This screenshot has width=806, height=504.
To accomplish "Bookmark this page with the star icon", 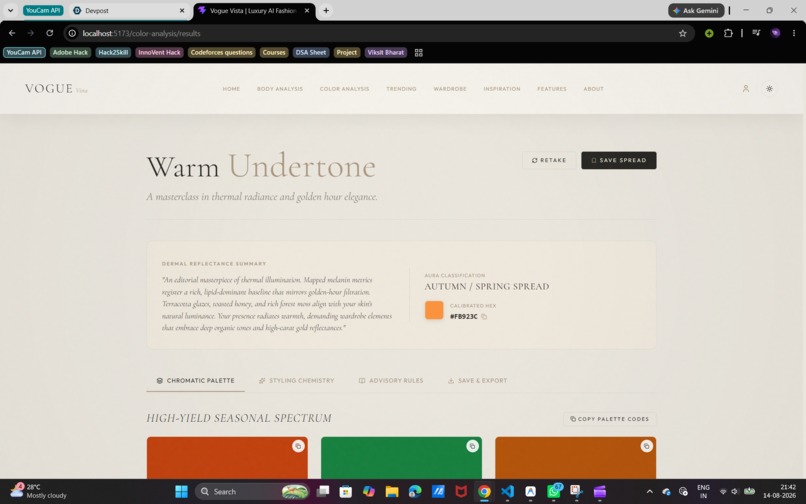I will pos(682,33).
